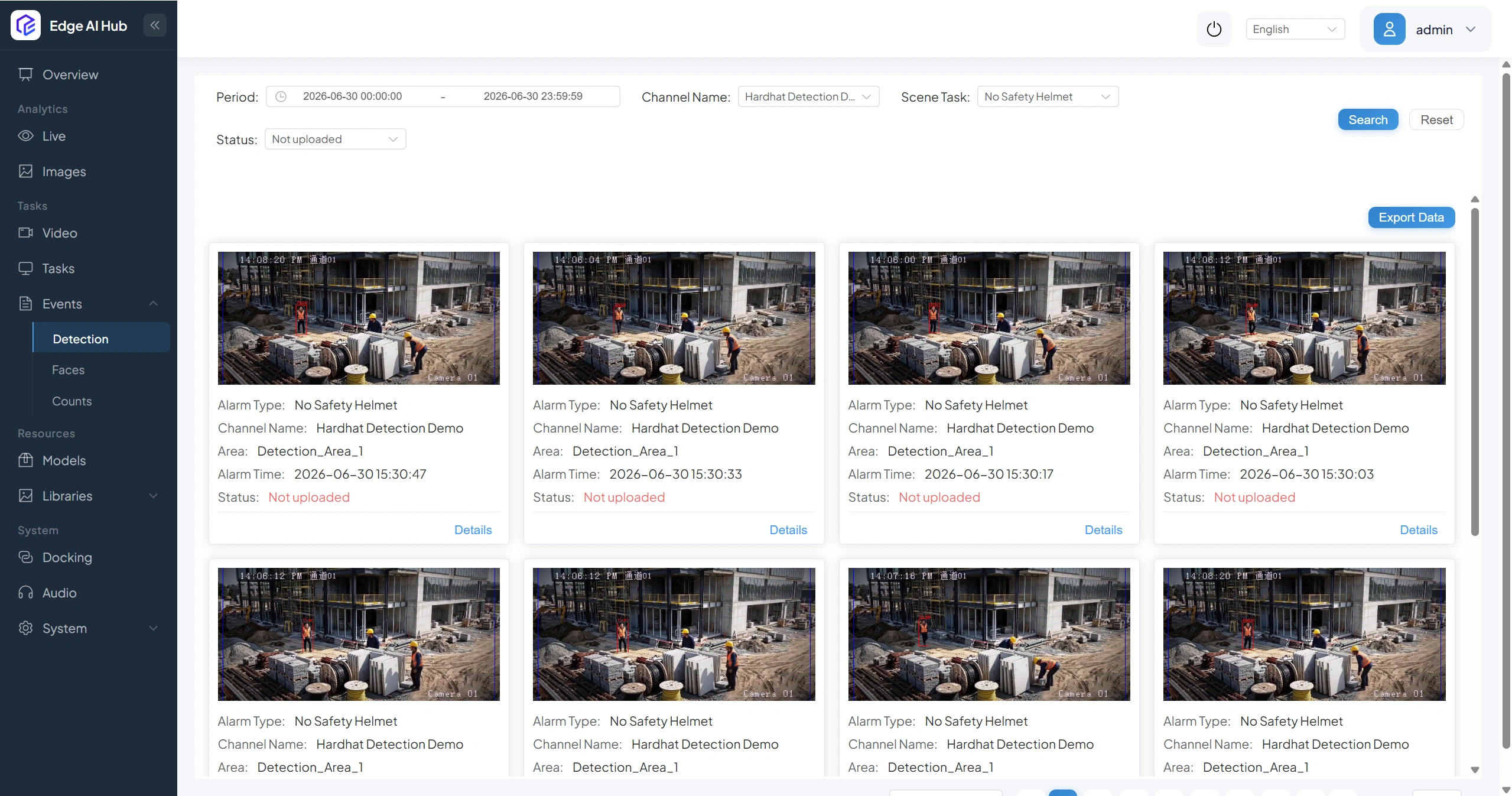The image size is (1512, 796).
Task: Click the Docking link icon
Action: [x=25, y=557]
